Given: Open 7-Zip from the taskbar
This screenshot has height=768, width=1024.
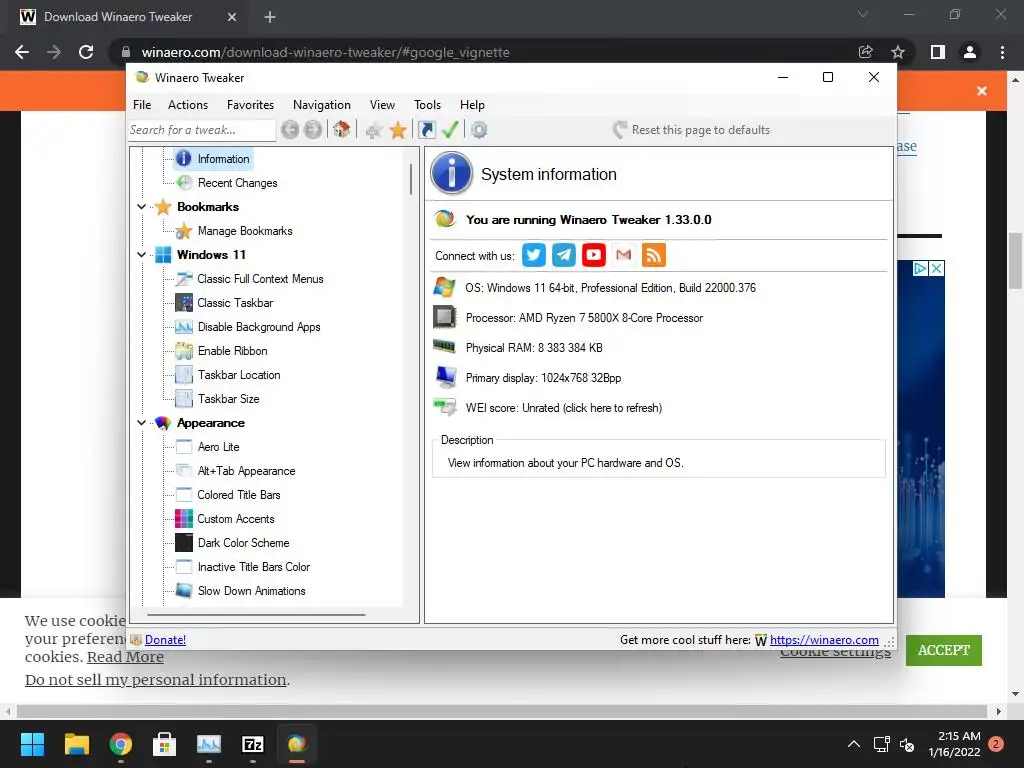Looking at the screenshot, I should 253,744.
